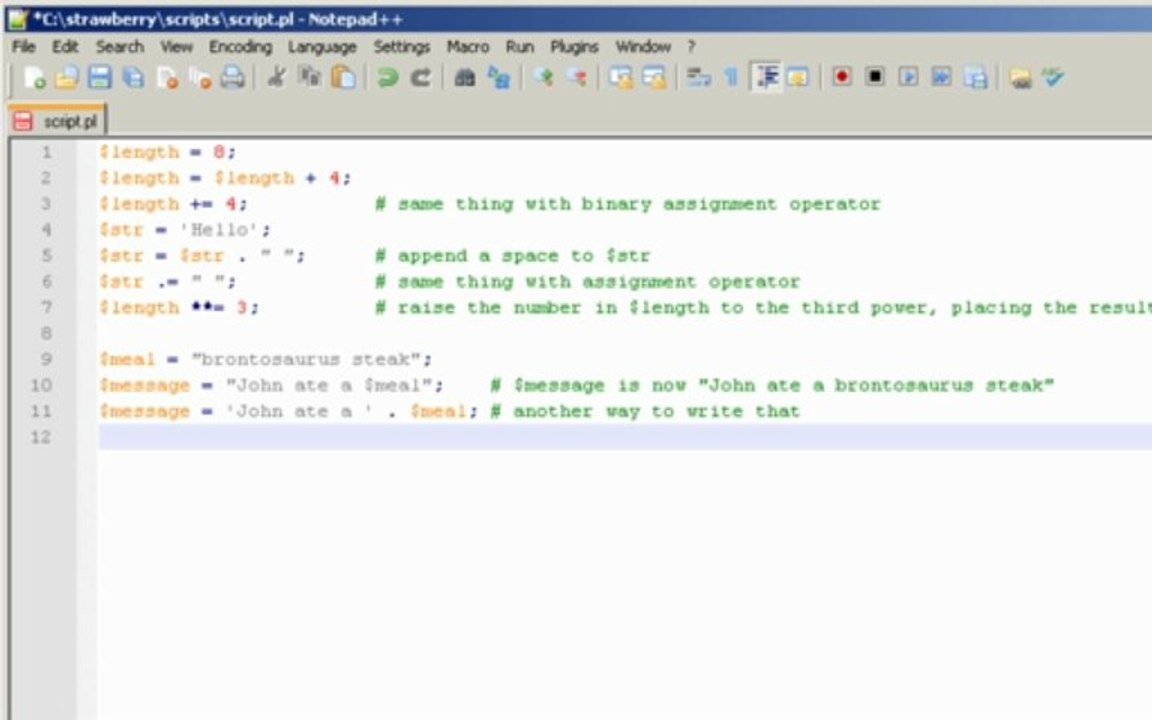Click the Open file folder icon
The height and width of the screenshot is (720, 1152).
(66, 77)
